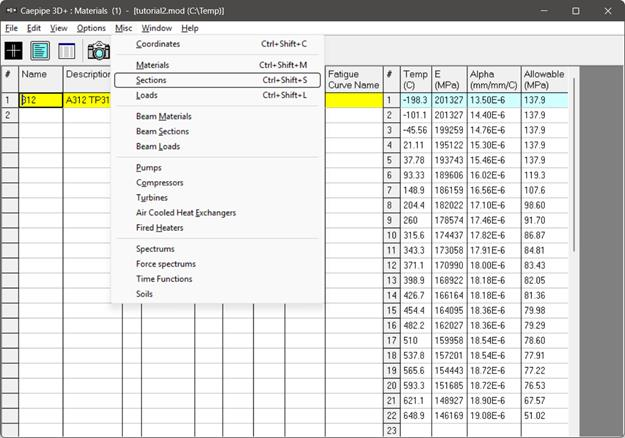Choose Coordinates from the Misc menu
Screen dimensions: 625x438
(x=217, y=44)
